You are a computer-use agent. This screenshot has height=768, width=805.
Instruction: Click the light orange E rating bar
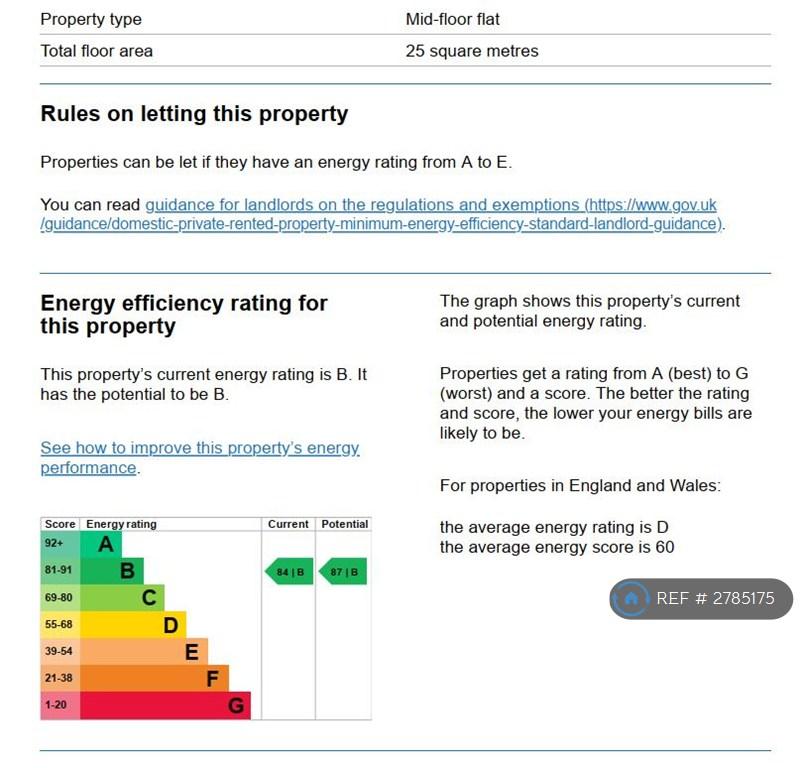pyautogui.click(x=144, y=651)
